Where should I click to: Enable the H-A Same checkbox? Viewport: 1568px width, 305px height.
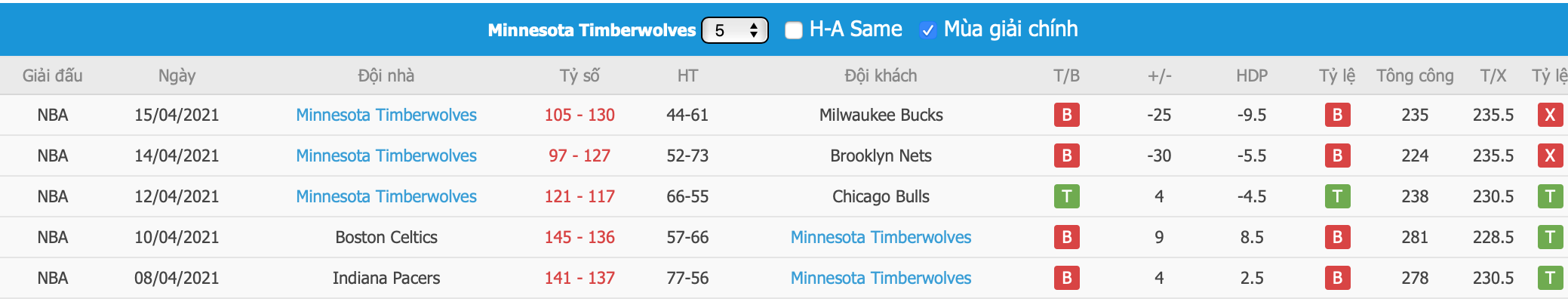point(793,30)
